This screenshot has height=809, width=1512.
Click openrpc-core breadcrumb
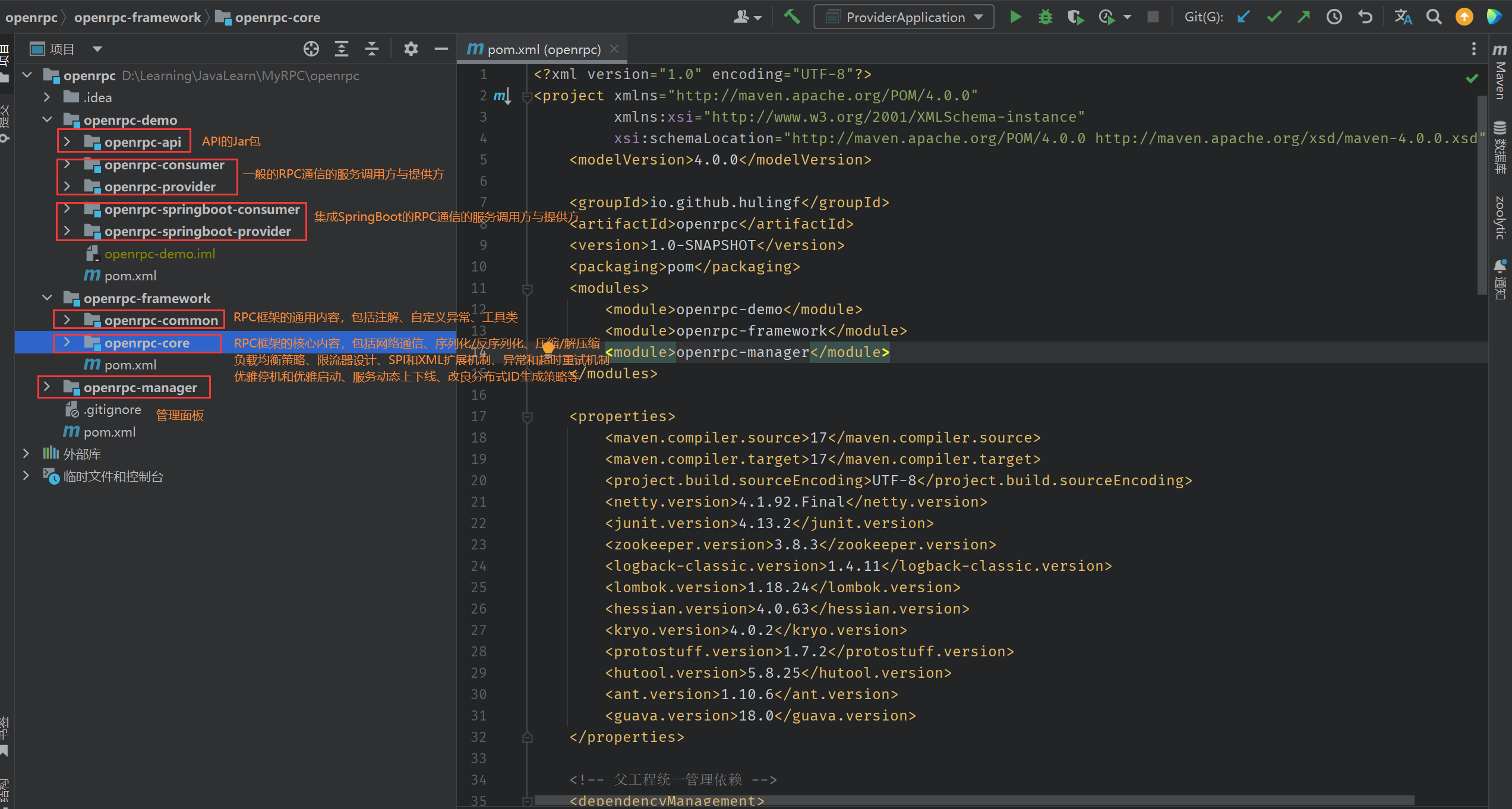[x=268, y=17]
